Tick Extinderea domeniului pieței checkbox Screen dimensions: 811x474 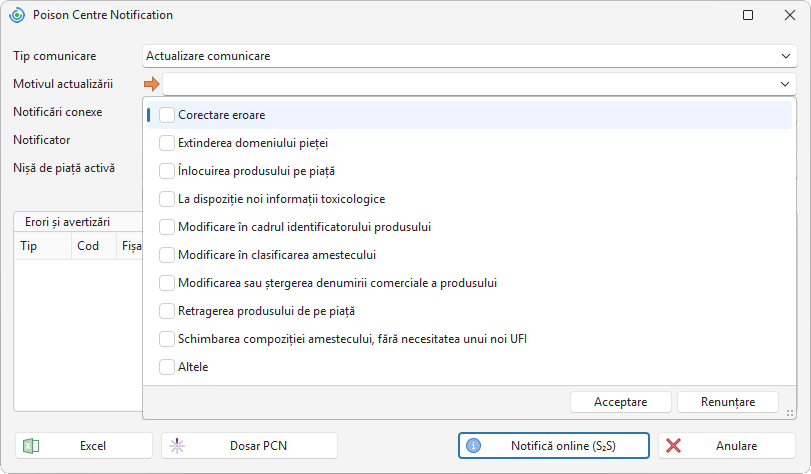[x=167, y=143]
